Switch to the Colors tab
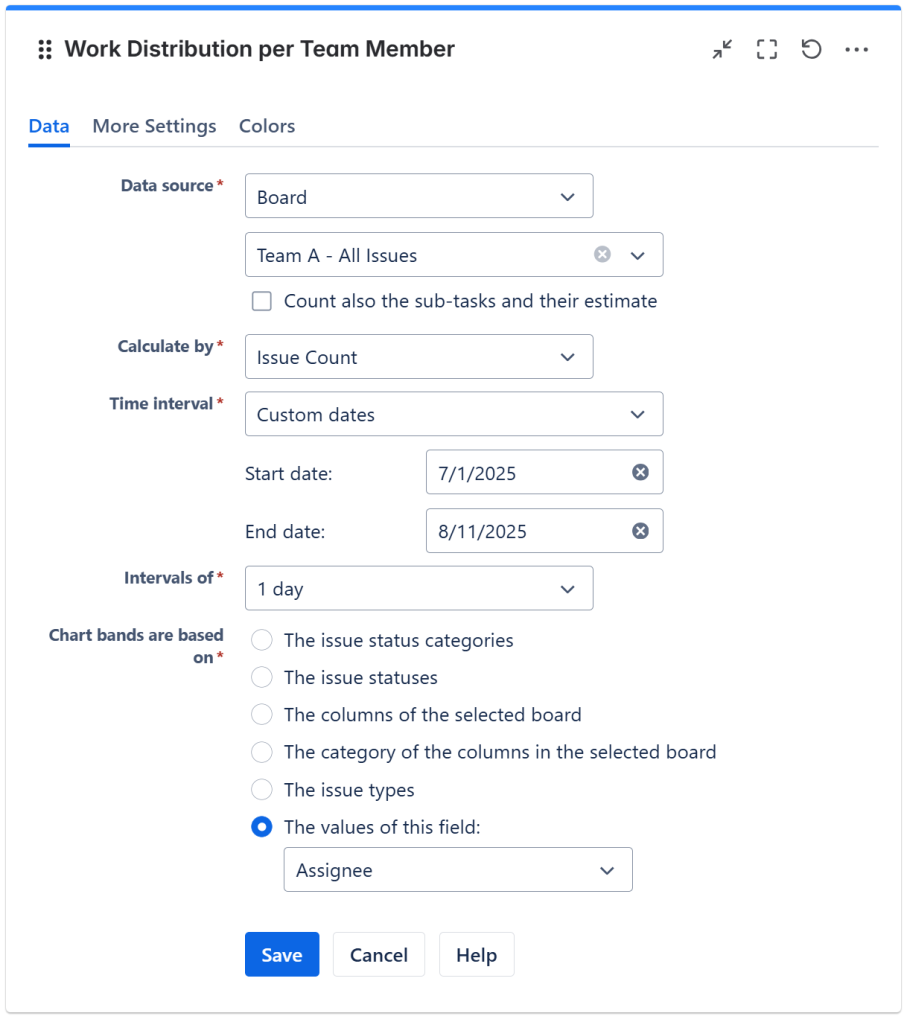 click(266, 126)
